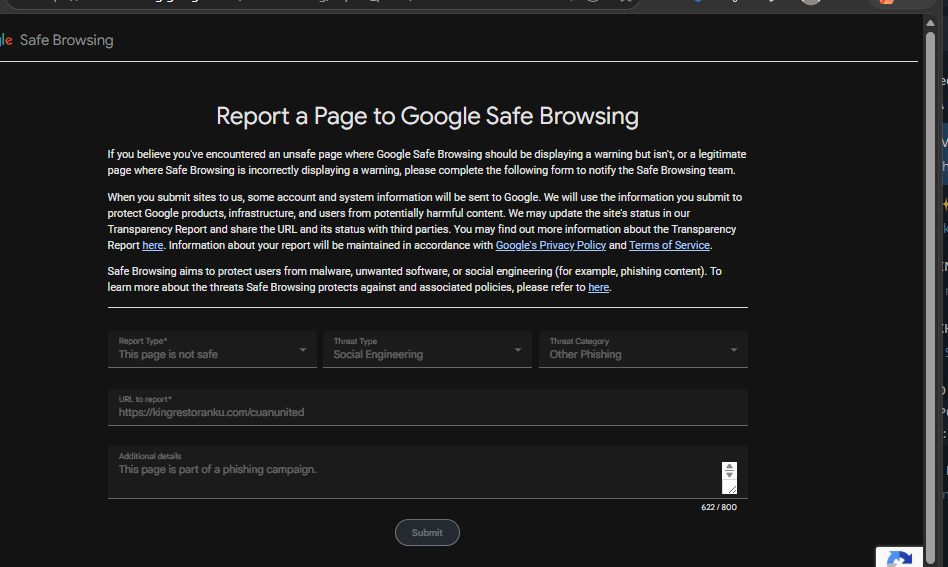
Task: Open the Terms of Service link
Action: click(x=669, y=245)
